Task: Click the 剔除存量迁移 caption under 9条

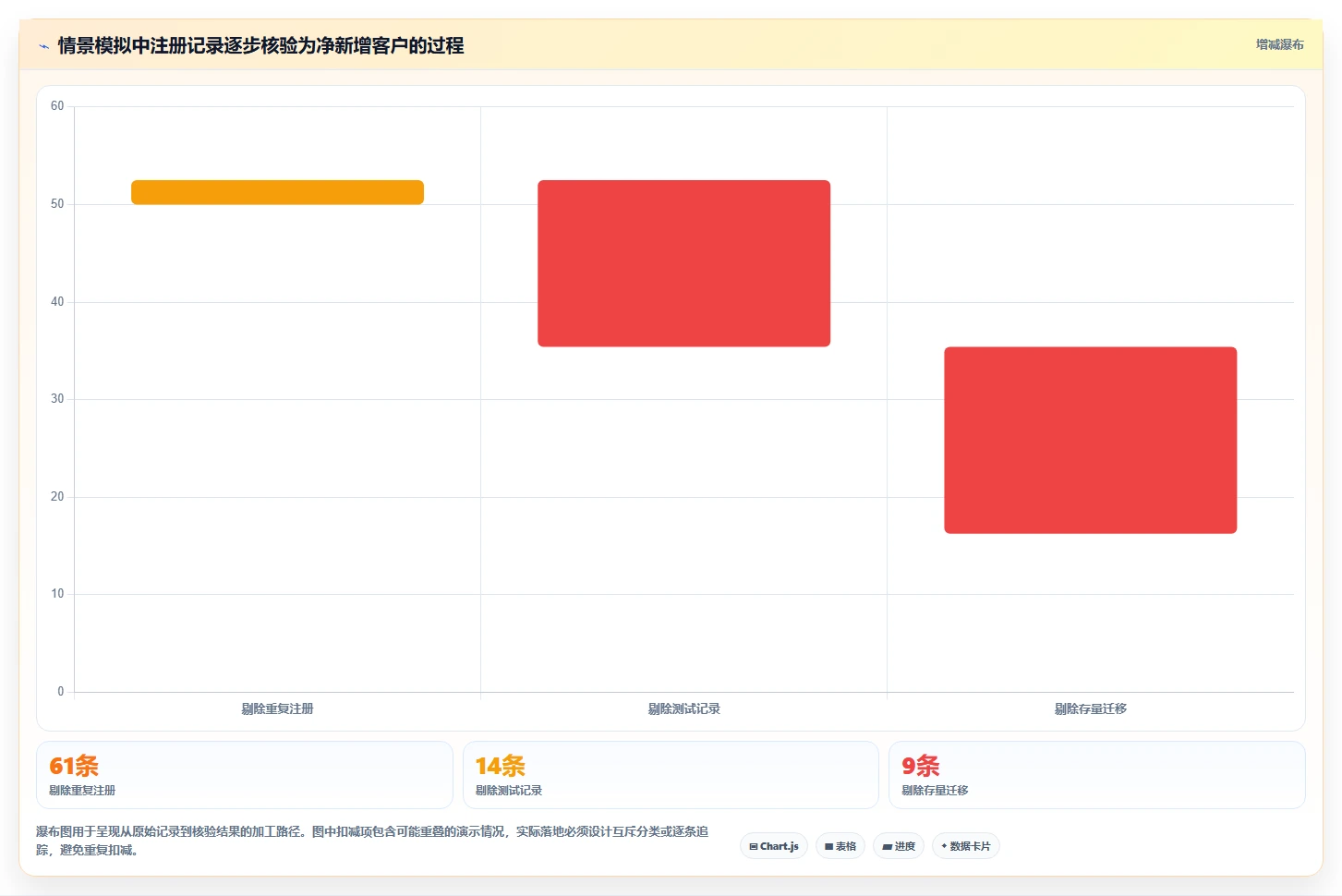Action: click(x=935, y=791)
